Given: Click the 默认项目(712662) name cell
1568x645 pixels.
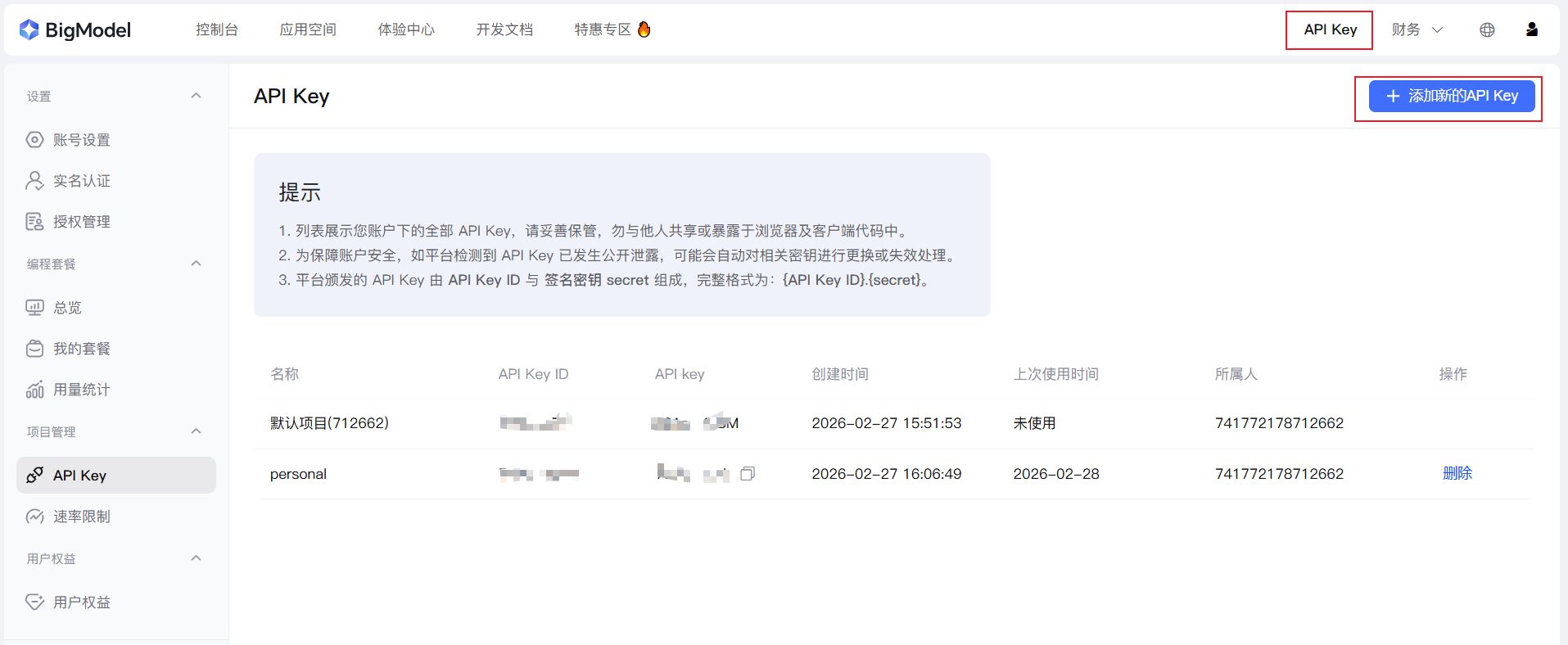Looking at the screenshot, I should point(329,423).
